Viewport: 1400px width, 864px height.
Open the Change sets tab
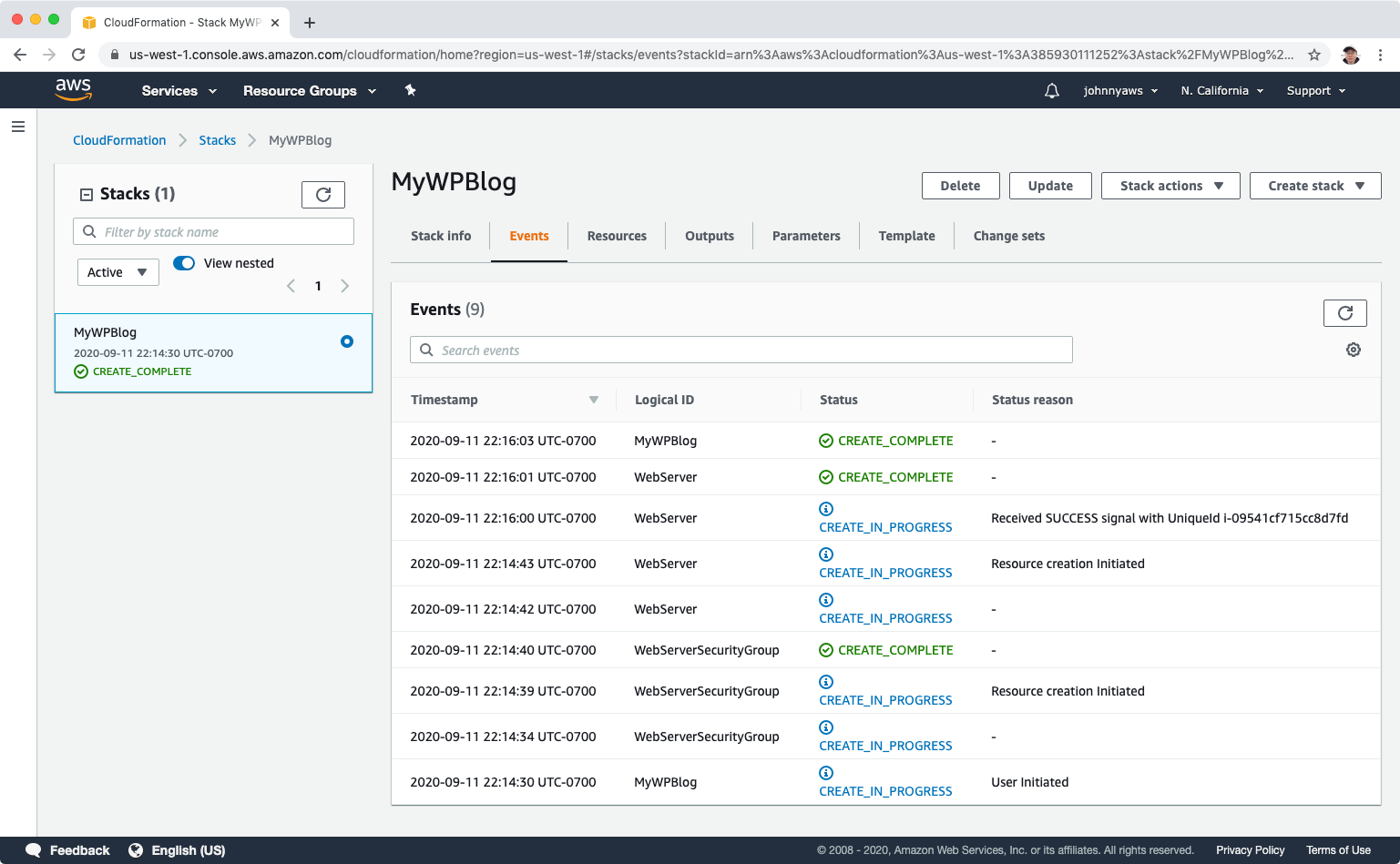click(x=1009, y=236)
